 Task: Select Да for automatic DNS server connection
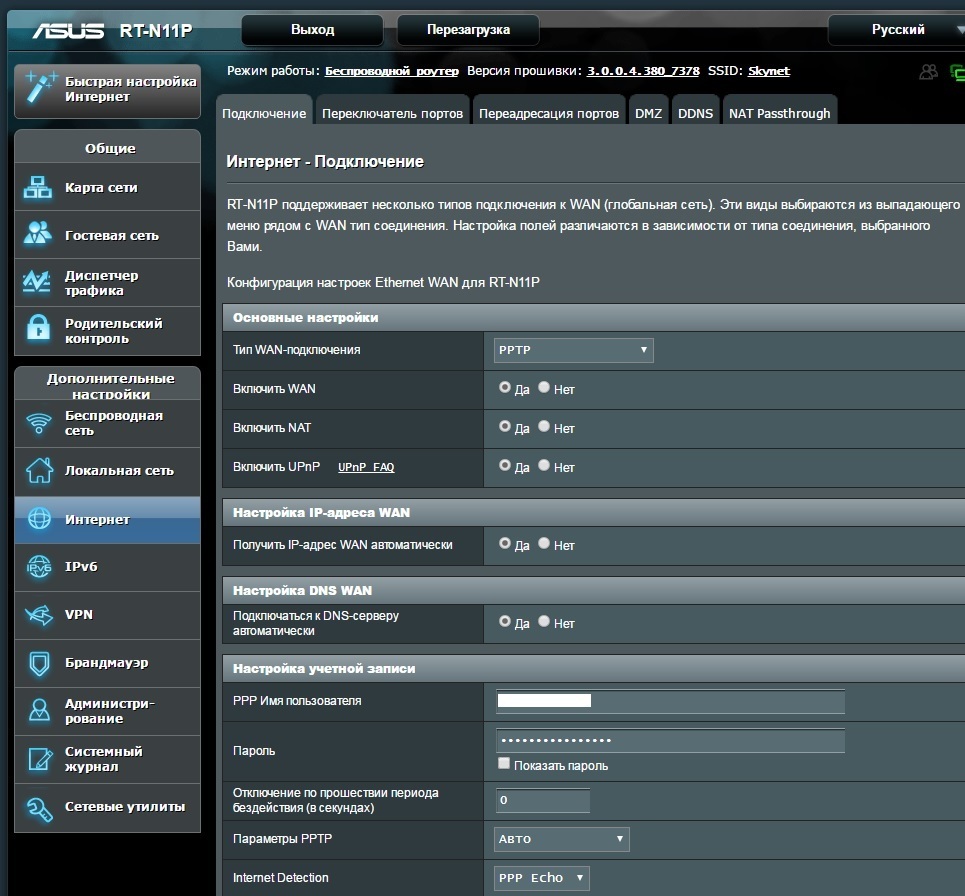click(x=505, y=621)
